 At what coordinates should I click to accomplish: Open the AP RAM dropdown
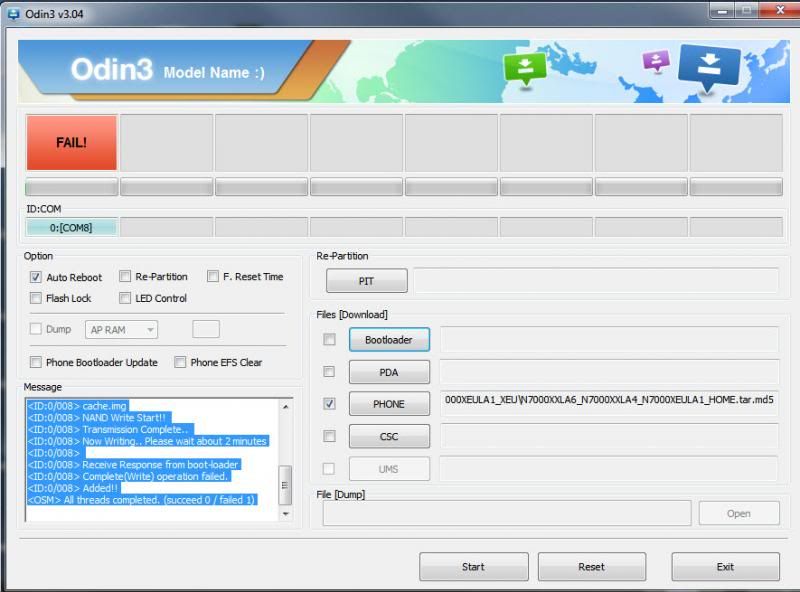pos(121,330)
